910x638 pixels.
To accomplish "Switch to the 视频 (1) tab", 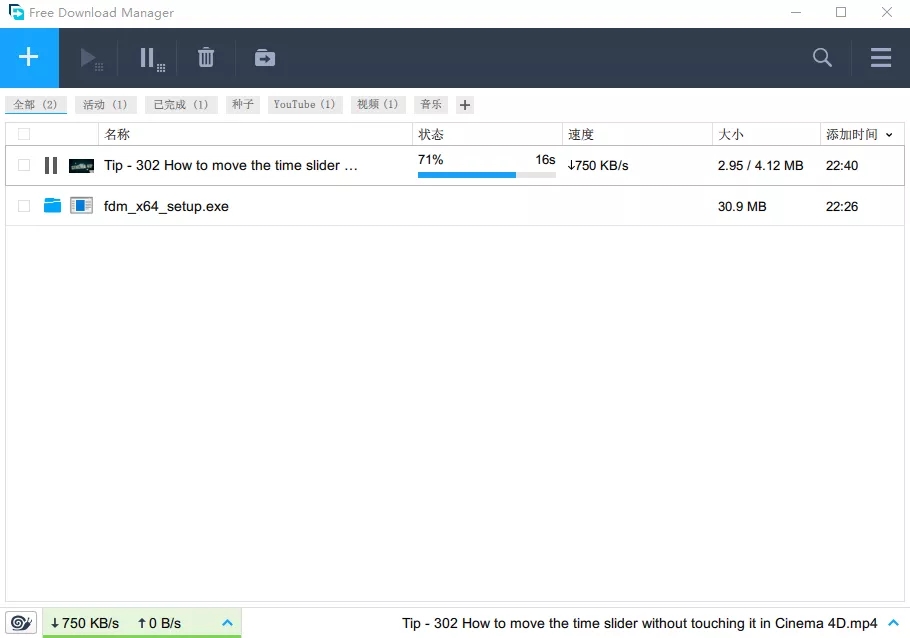I will 378,104.
